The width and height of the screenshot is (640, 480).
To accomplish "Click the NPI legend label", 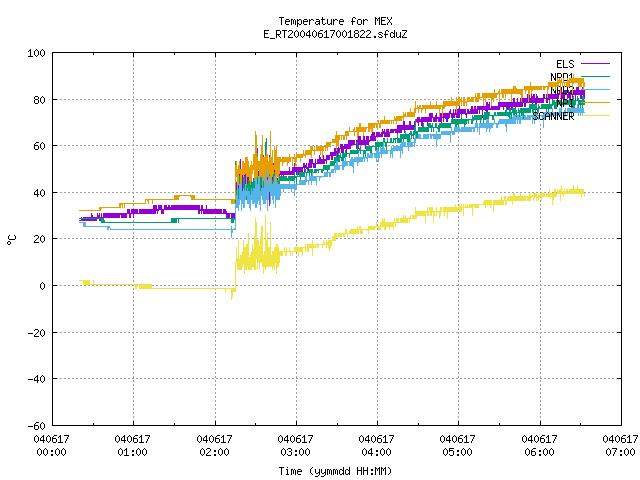I will (565, 103).
